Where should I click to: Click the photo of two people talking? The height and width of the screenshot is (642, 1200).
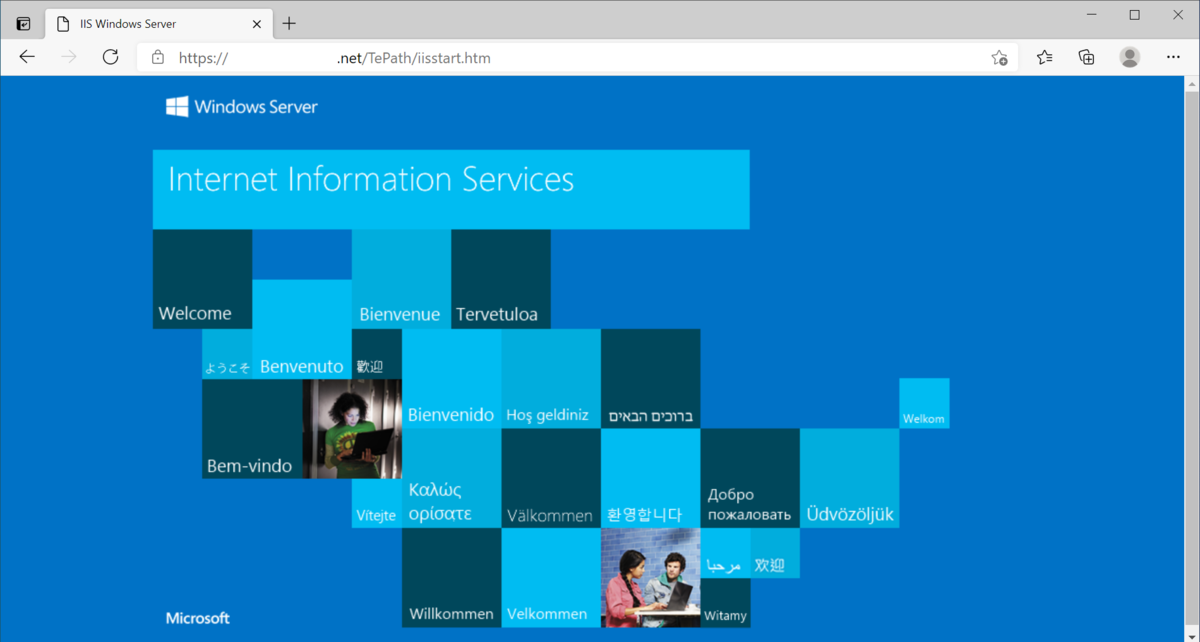point(651,578)
